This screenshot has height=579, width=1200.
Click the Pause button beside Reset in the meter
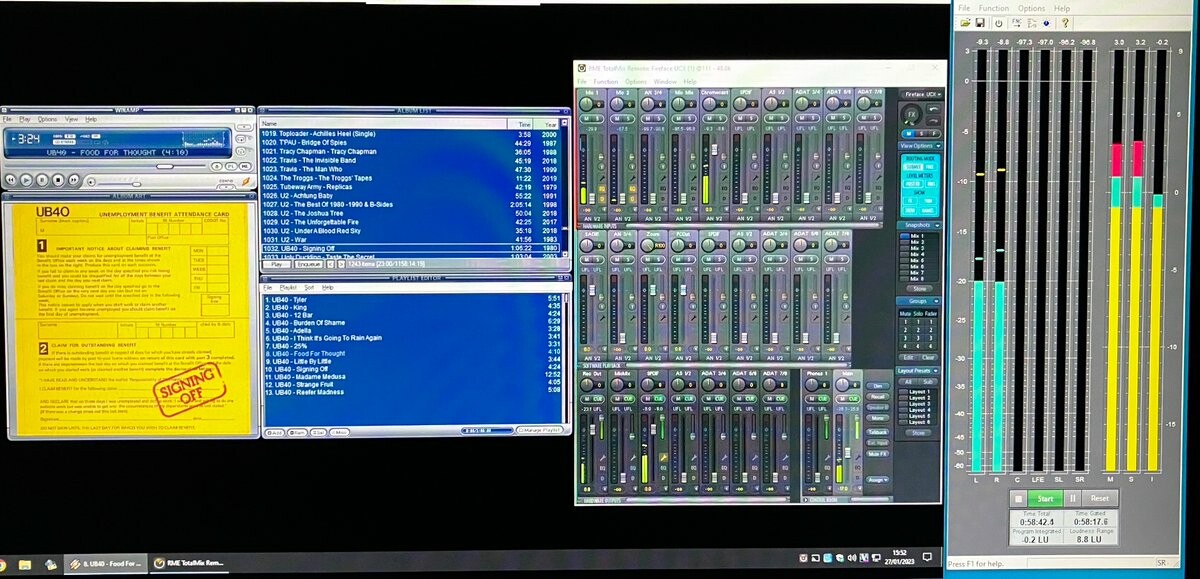pyautogui.click(x=1073, y=498)
